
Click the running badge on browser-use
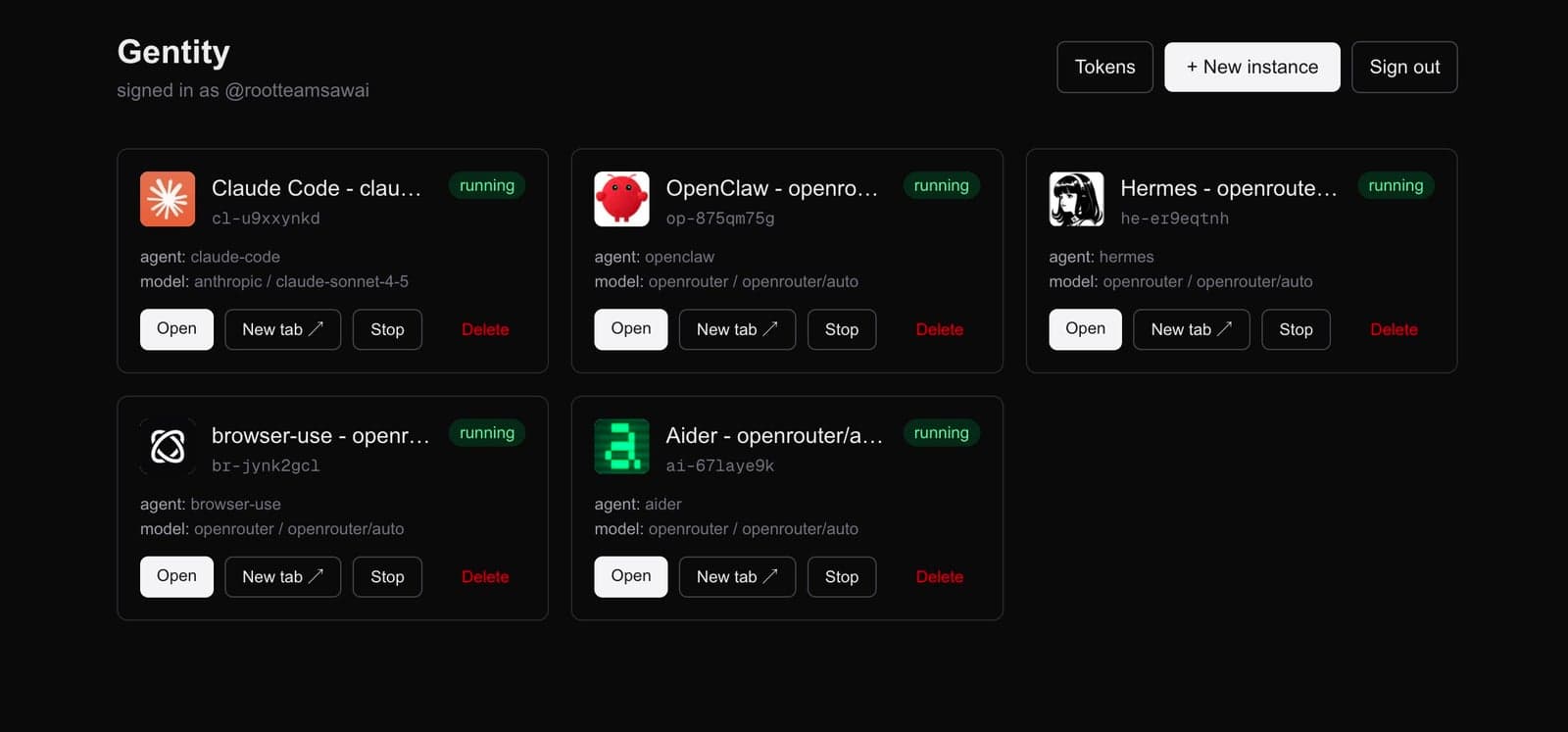click(x=487, y=432)
